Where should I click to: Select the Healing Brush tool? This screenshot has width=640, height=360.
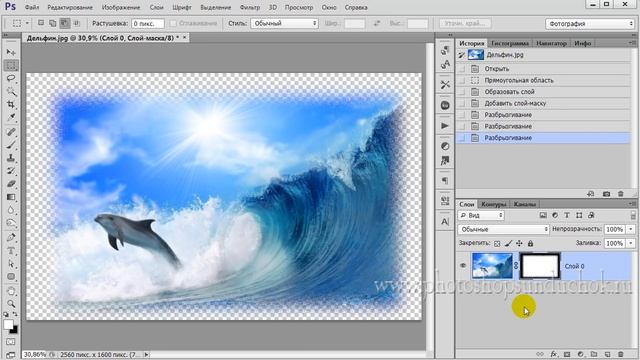[11, 131]
